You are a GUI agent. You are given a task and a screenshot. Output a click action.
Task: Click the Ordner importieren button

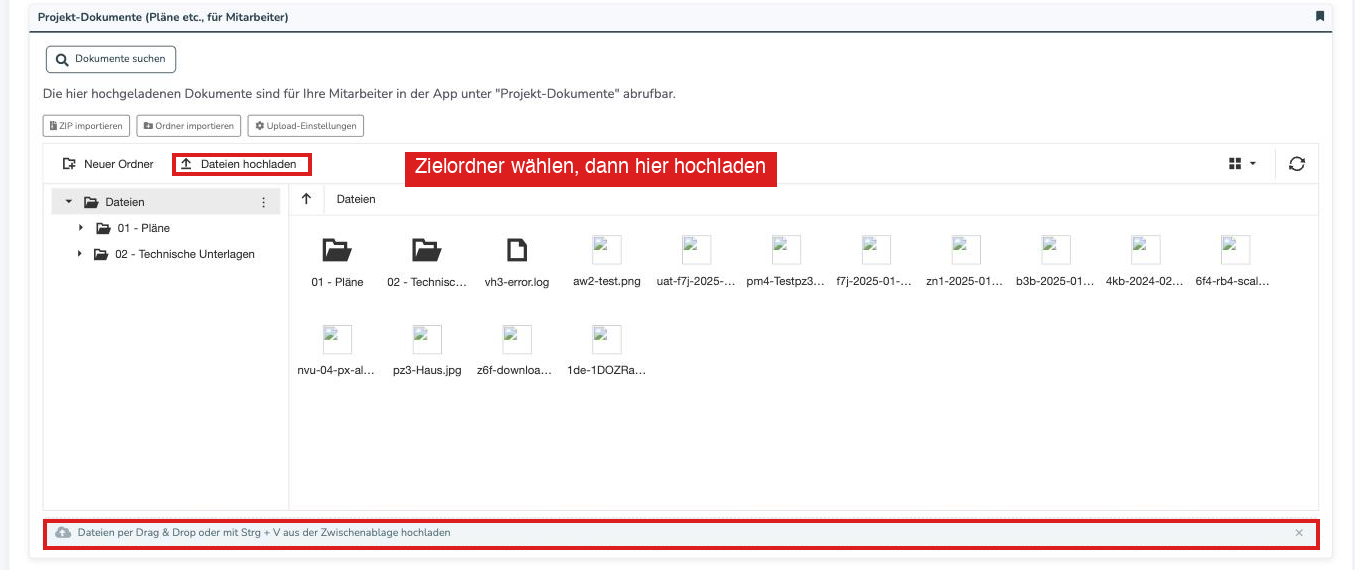point(188,126)
